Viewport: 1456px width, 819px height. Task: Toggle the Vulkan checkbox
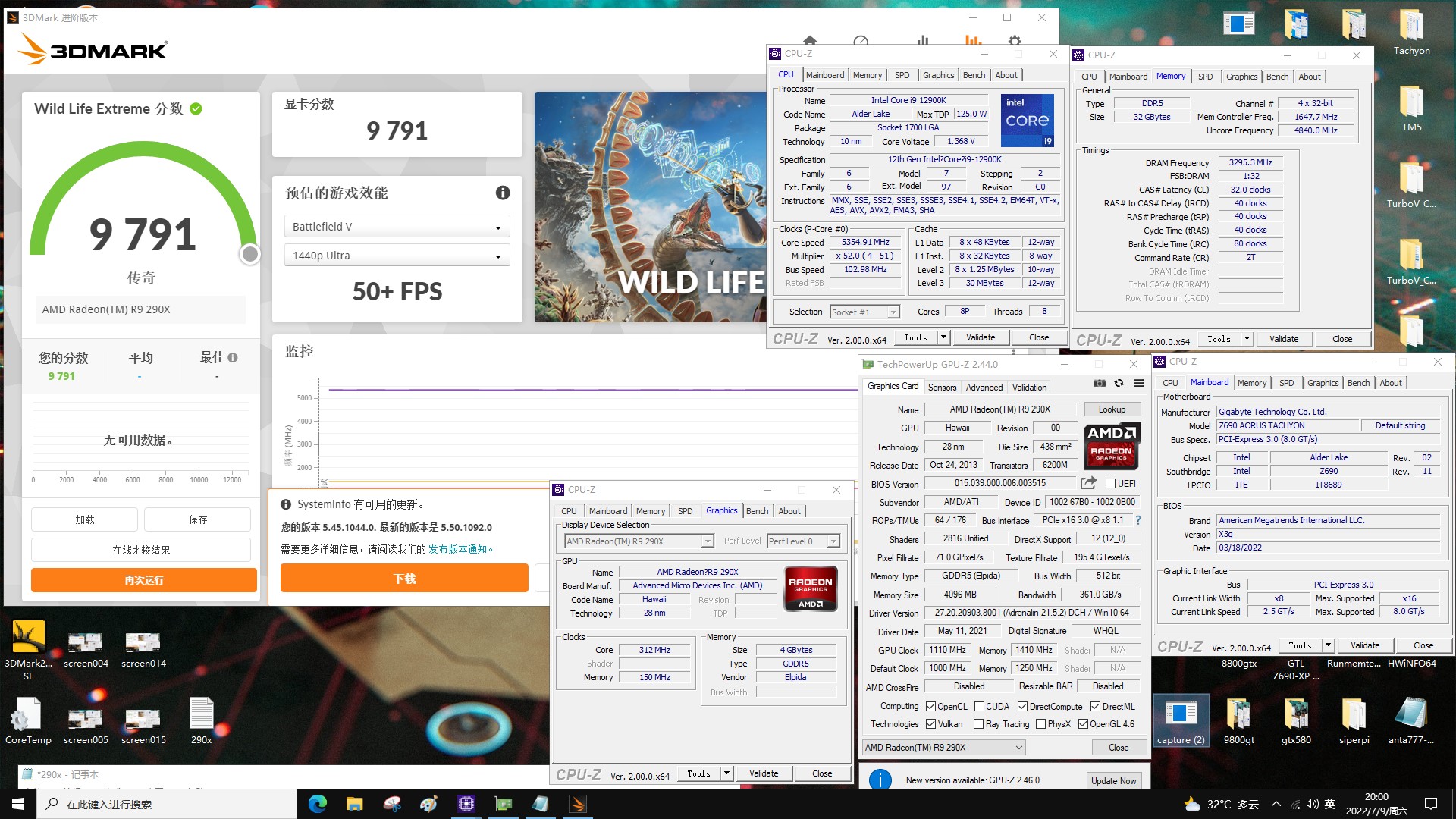point(930,724)
